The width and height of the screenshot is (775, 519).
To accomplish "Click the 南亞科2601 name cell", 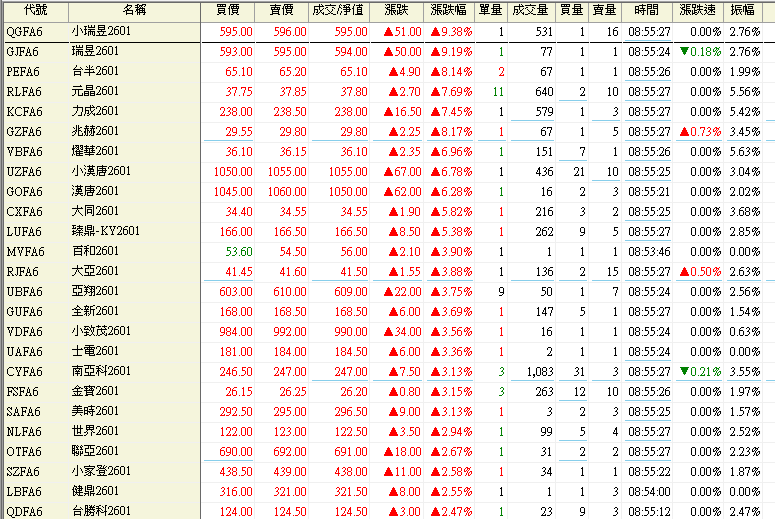I will click(x=103, y=371).
